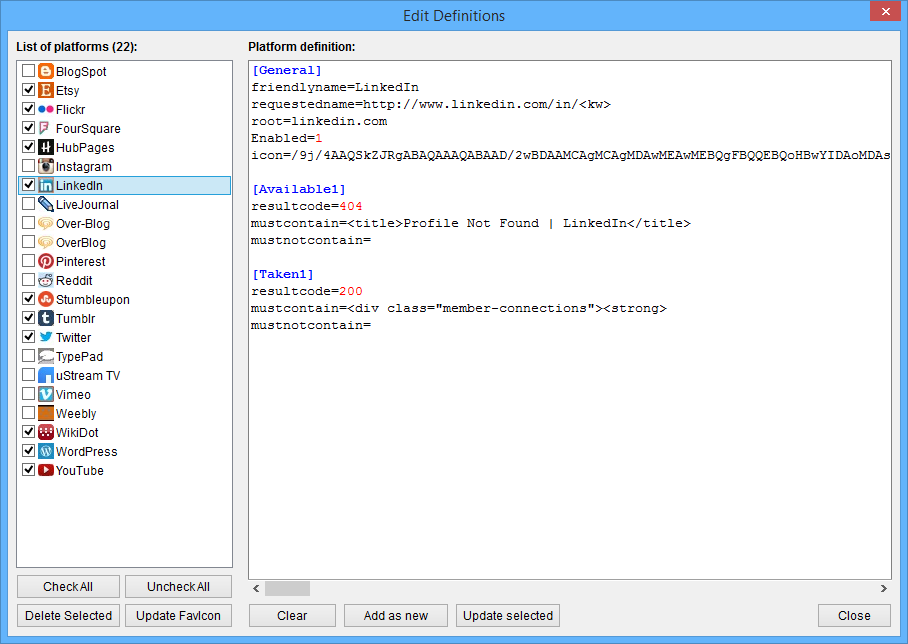
Task: Uncheck the Tumblr platform checkbox
Action: [28, 319]
